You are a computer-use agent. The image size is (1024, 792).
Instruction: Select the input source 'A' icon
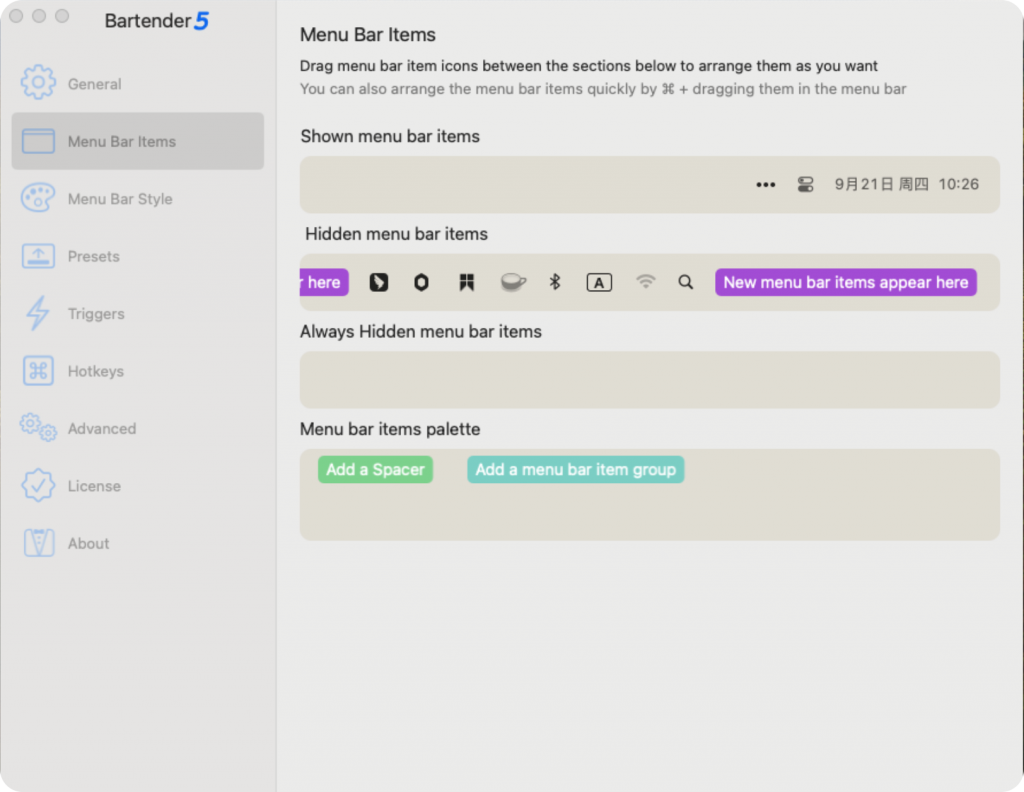pos(599,283)
